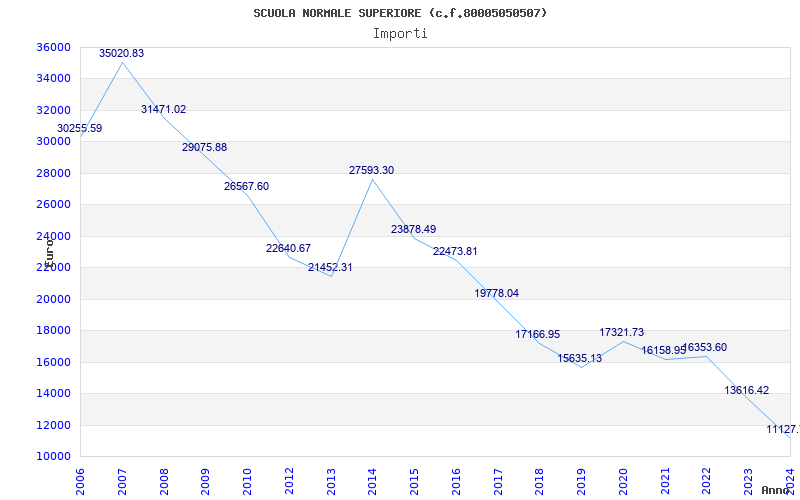800x500 pixels.
Task: Select the data label 13616.42
Action: tap(746, 391)
